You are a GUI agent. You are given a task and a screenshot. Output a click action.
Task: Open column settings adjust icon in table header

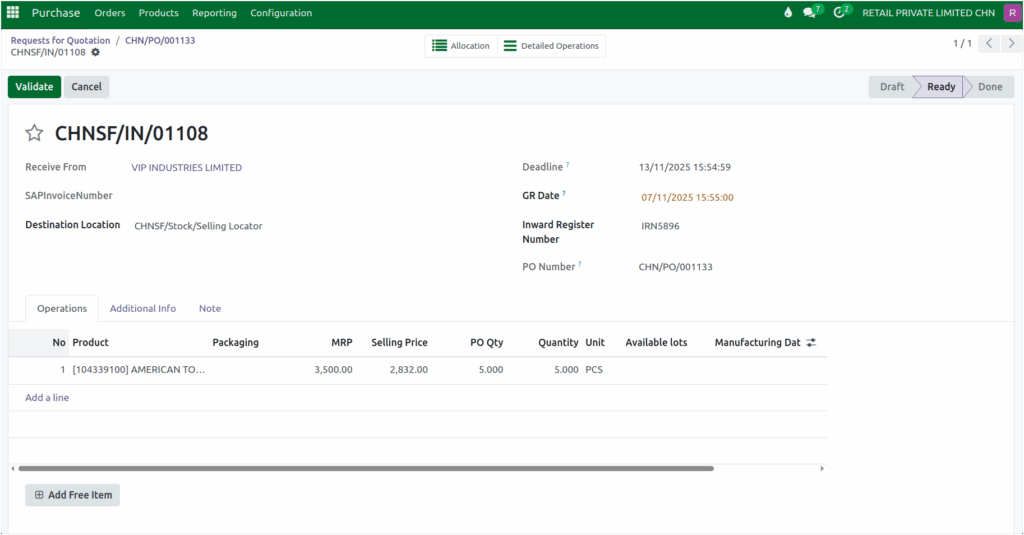pos(811,342)
